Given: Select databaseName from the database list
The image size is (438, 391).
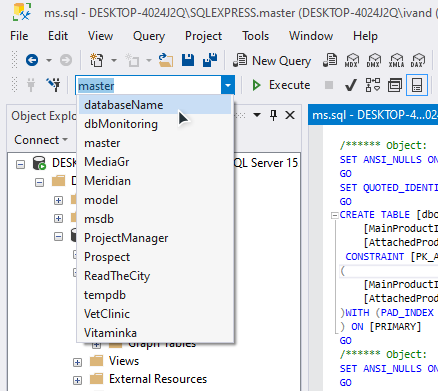Looking at the screenshot, I should (154, 105).
